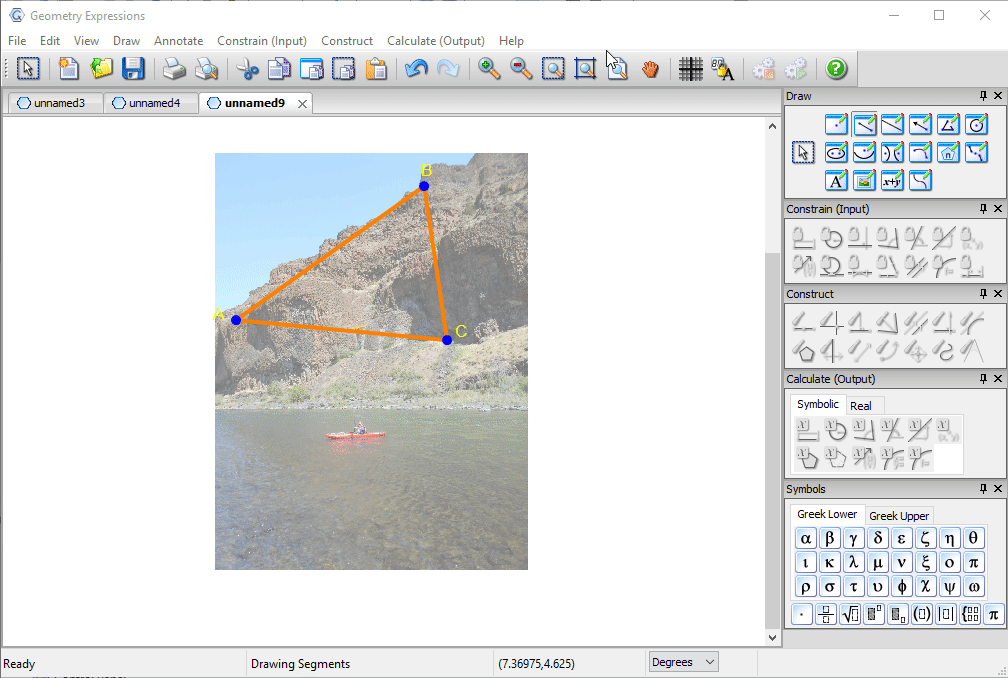Select point C on the triangle
The width and height of the screenshot is (1008, 678).
coord(447,340)
